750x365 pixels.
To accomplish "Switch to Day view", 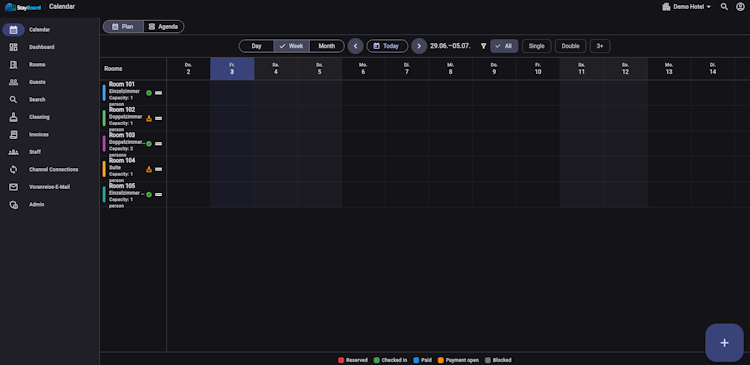I will 257,46.
